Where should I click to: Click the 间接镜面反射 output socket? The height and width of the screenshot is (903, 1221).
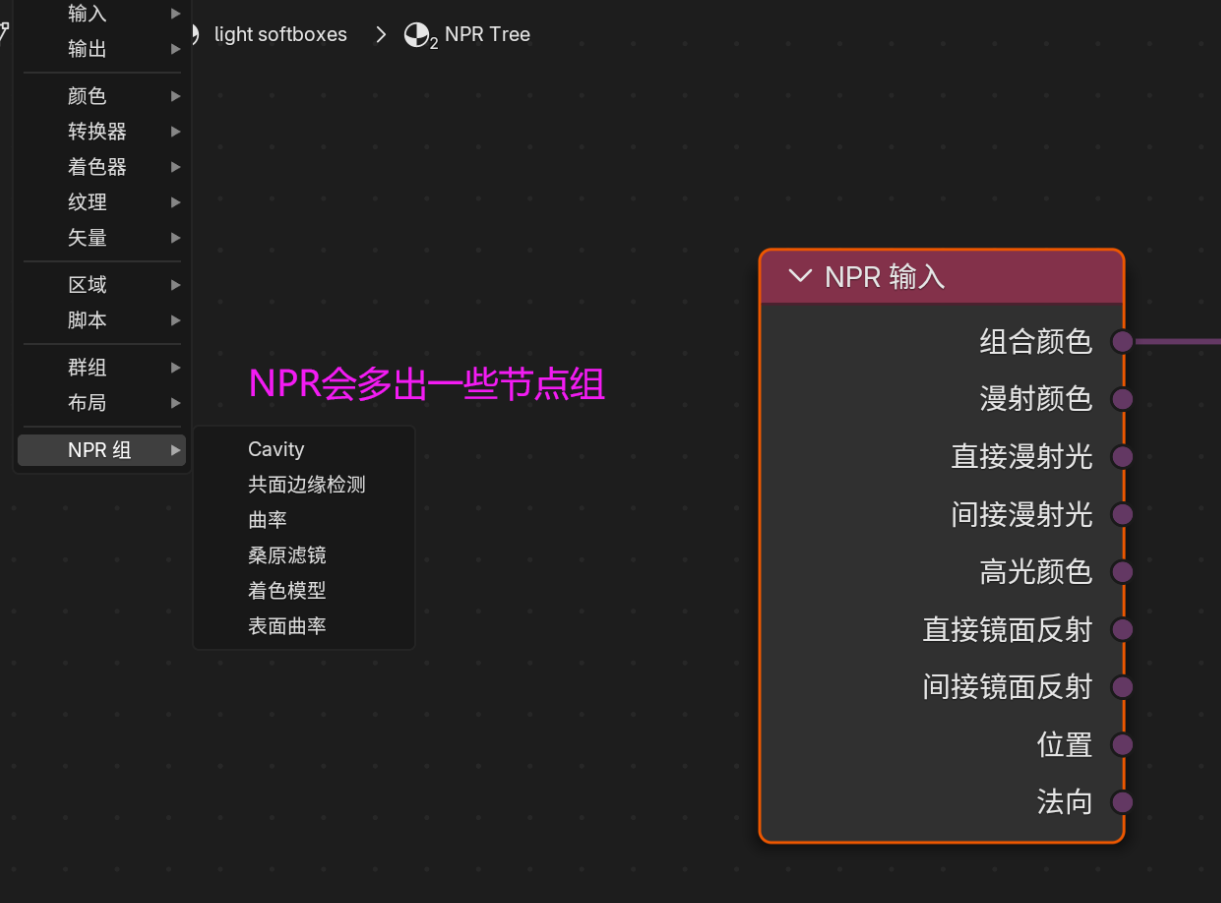tap(1122, 687)
